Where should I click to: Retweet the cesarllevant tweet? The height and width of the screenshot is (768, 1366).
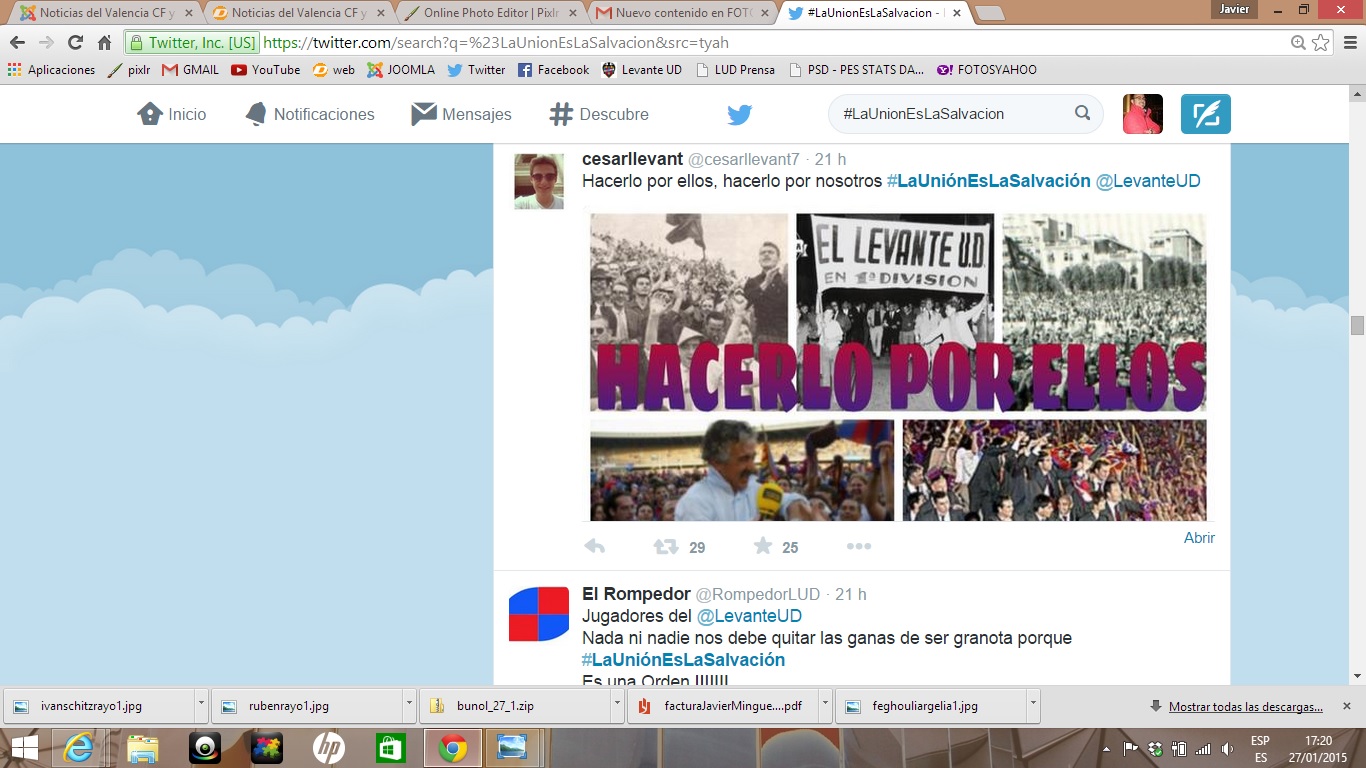(665, 546)
